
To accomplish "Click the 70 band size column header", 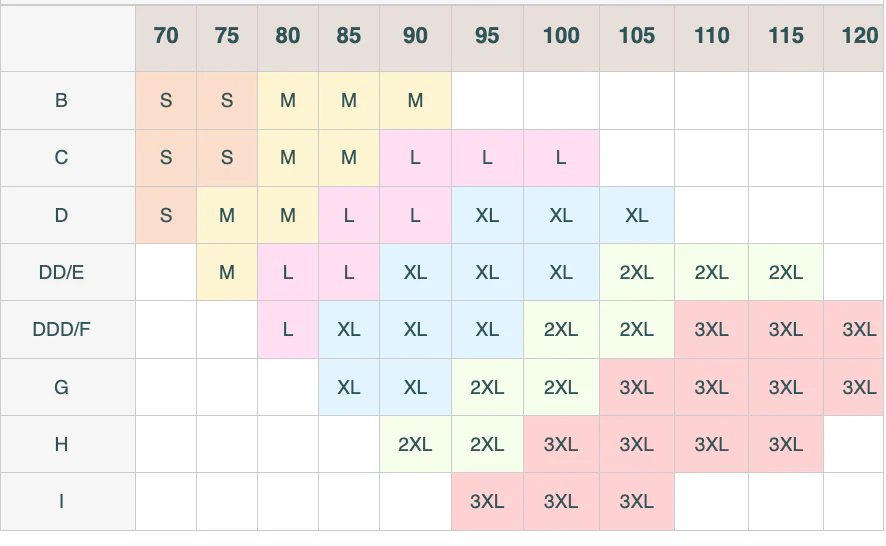I will 166,36.
